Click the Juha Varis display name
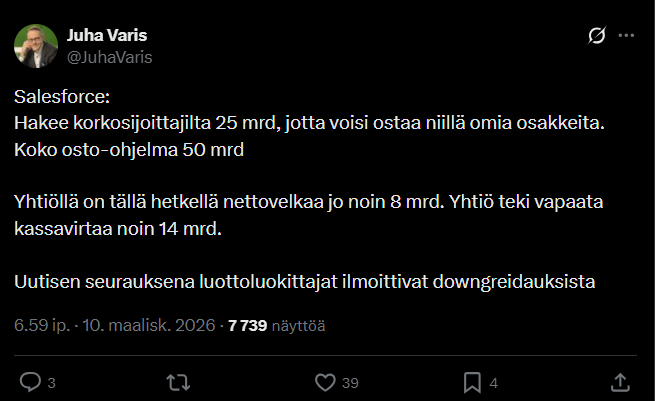Screen dimensions: 655x401 point(107,36)
